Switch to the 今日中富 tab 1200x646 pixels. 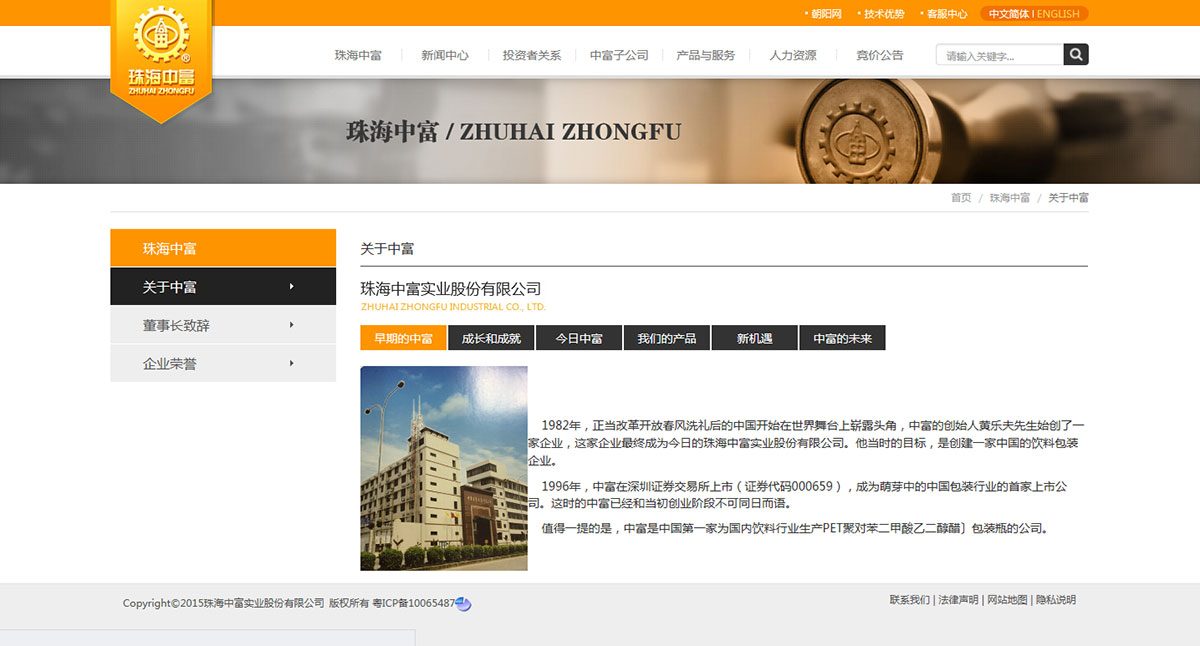point(578,337)
